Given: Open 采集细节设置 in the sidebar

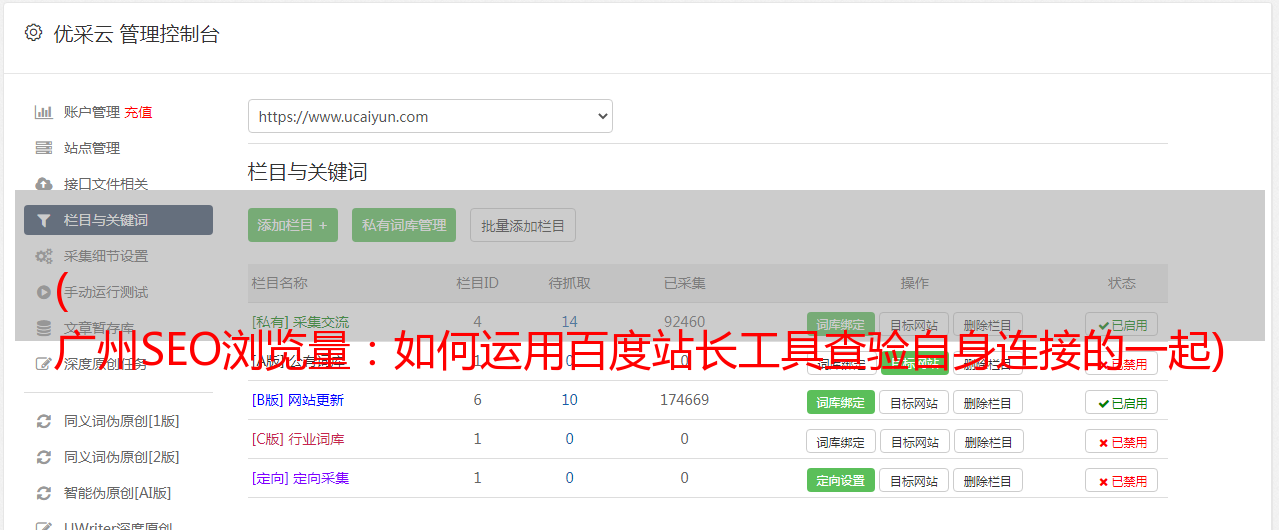Looking at the screenshot, I should (106, 256).
